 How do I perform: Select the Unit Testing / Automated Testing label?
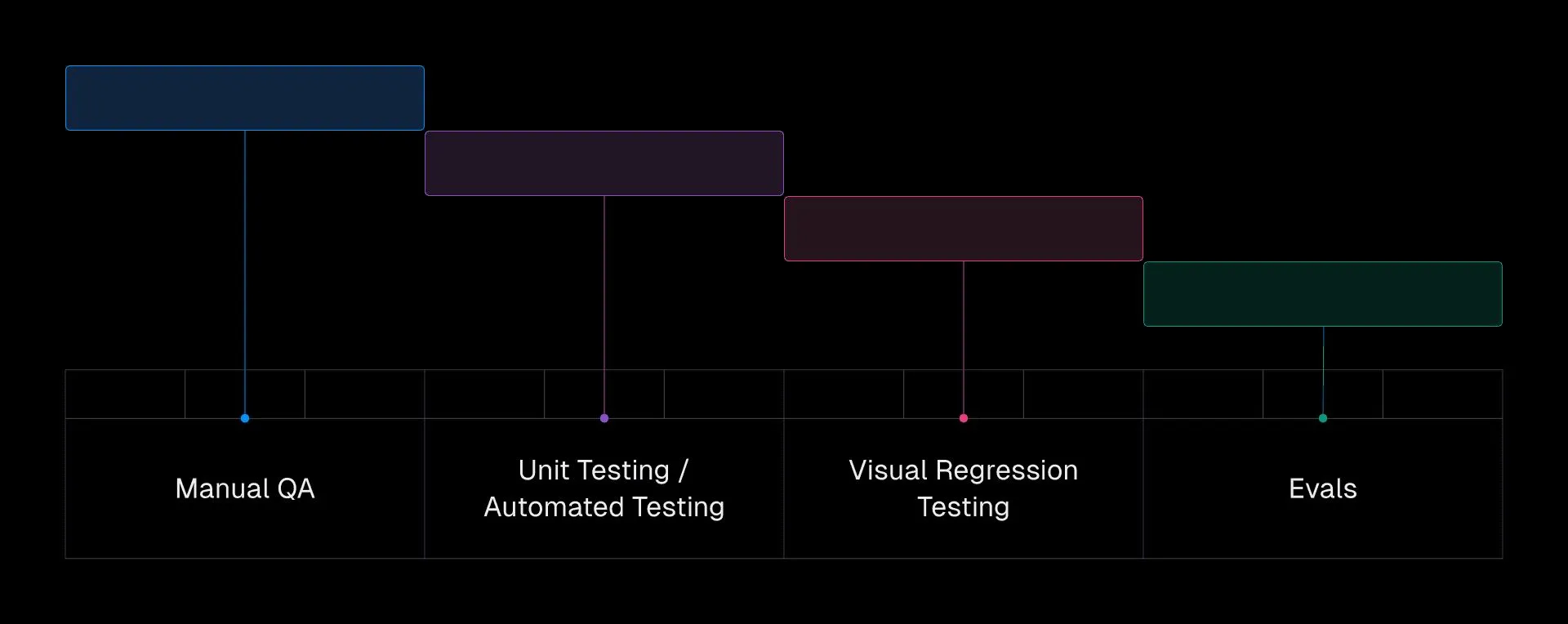click(604, 488)
